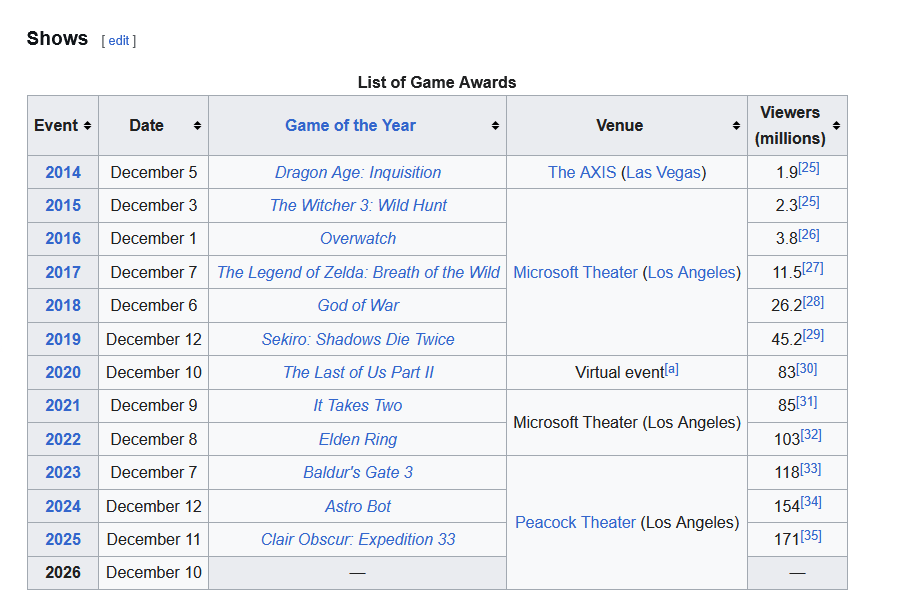Image resolution: width=899 pixels, height=607 pixels.
Task: Select the List of Game Awards caption
Action: pyautogui.click(x=437, y=83)
